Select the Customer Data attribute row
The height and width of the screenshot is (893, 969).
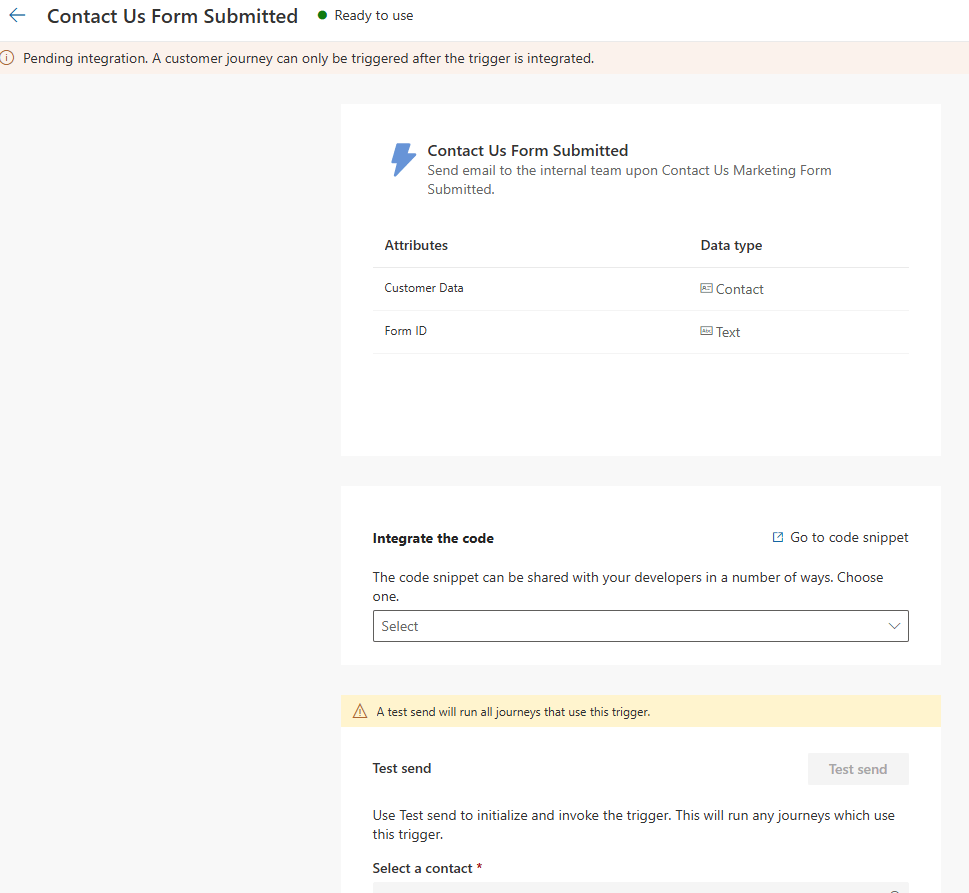click(424, 288)
